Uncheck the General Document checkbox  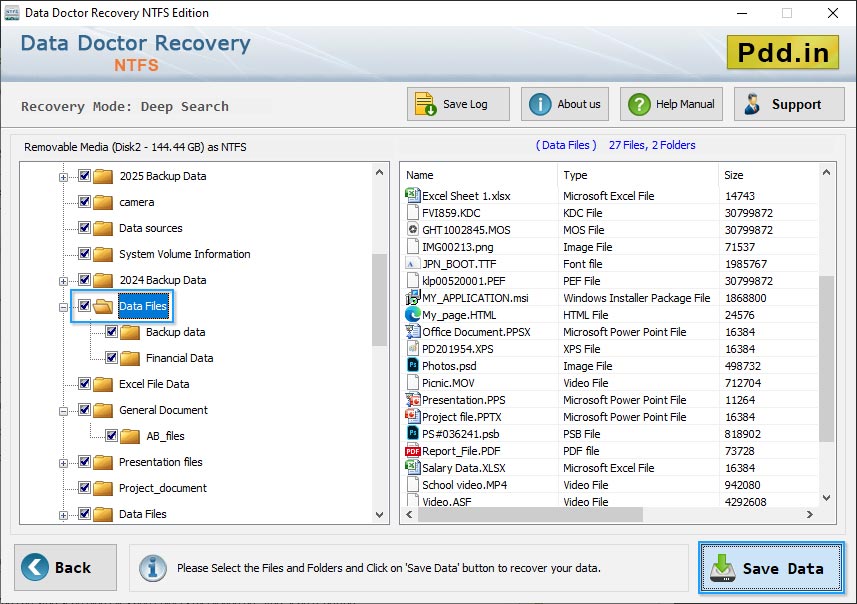(x=84, y=409)
